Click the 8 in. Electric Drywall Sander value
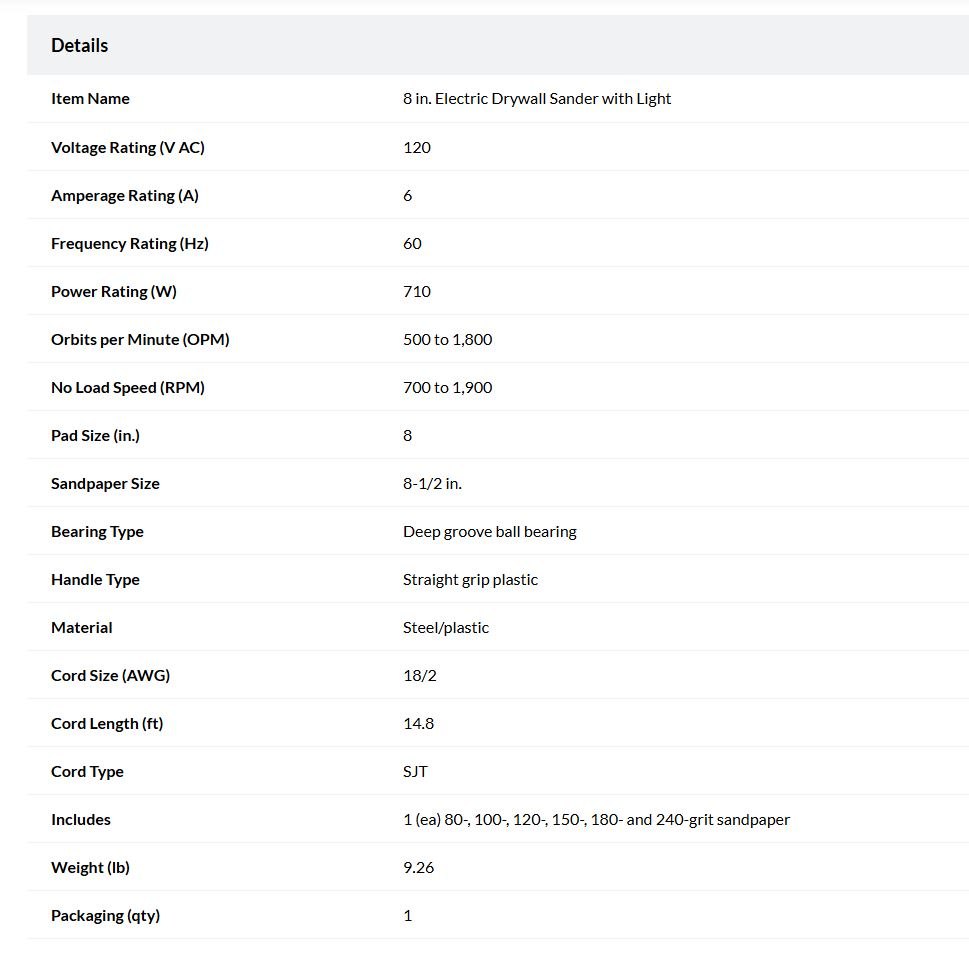Image resolution: width=969 pixels, height=965 pixels. coord(536,99)
